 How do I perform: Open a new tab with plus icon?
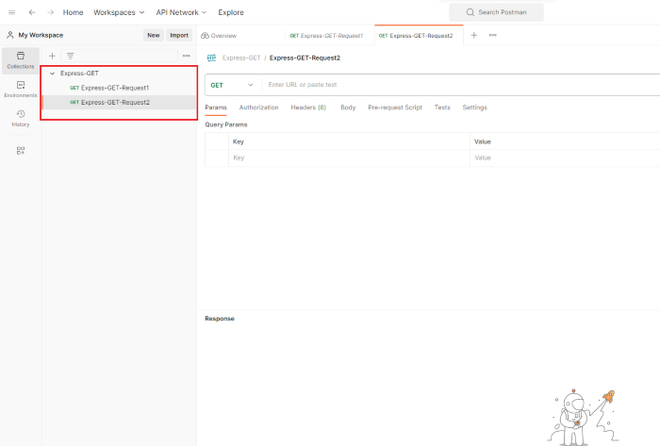point(474,35)
